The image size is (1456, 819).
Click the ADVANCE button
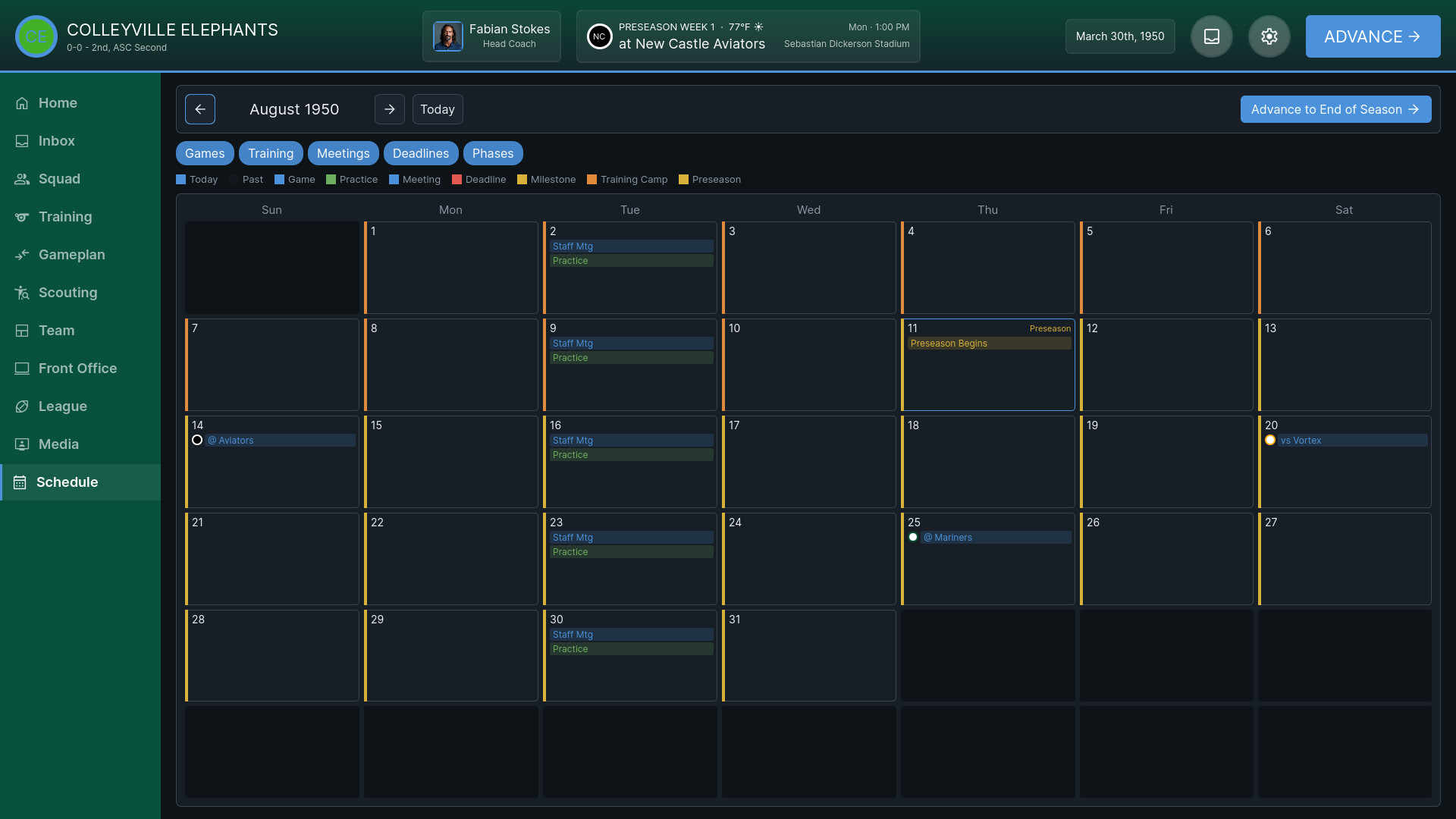[x=1373, y=36]
